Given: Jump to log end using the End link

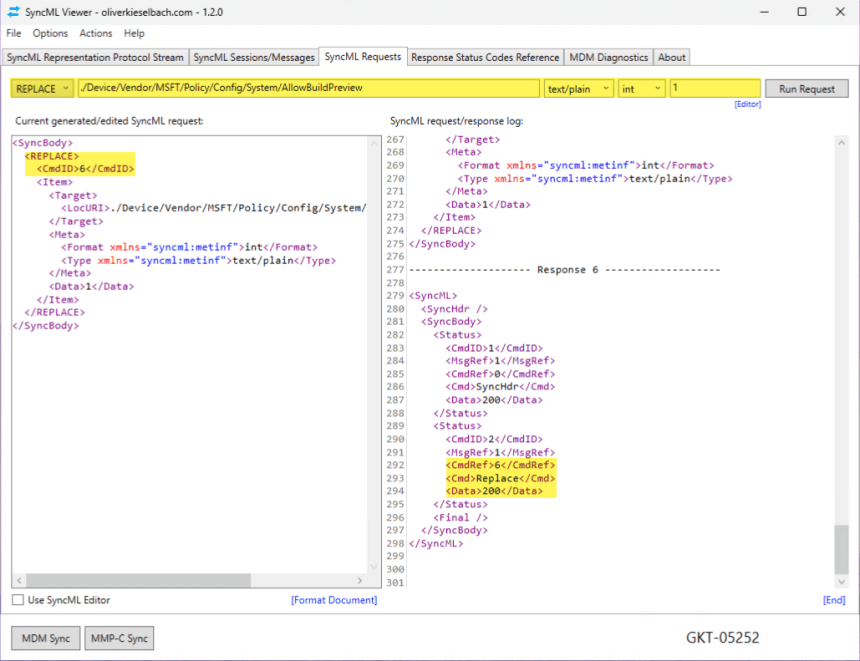Looking at the screenshot, I should [x=835, y=600].
